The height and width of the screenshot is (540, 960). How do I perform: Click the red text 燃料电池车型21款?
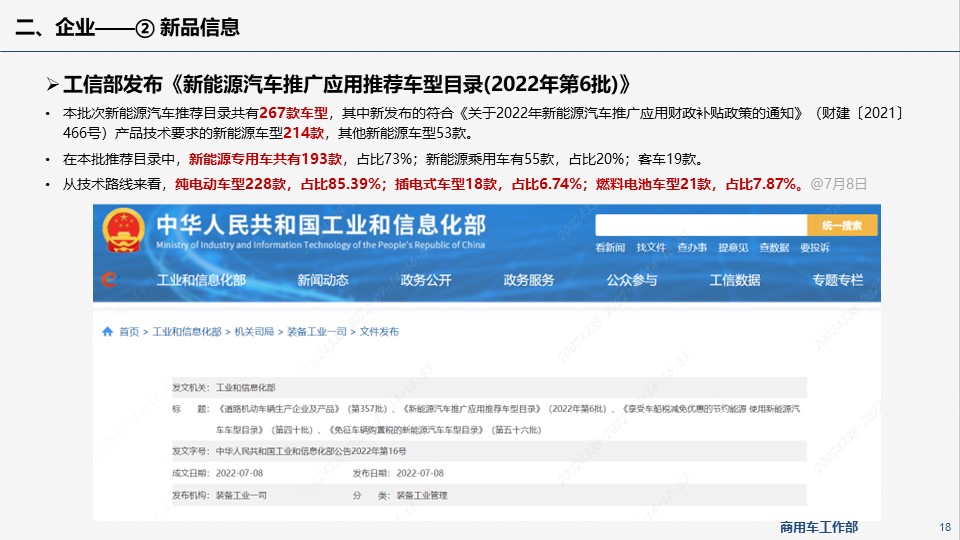click(653, 184)
